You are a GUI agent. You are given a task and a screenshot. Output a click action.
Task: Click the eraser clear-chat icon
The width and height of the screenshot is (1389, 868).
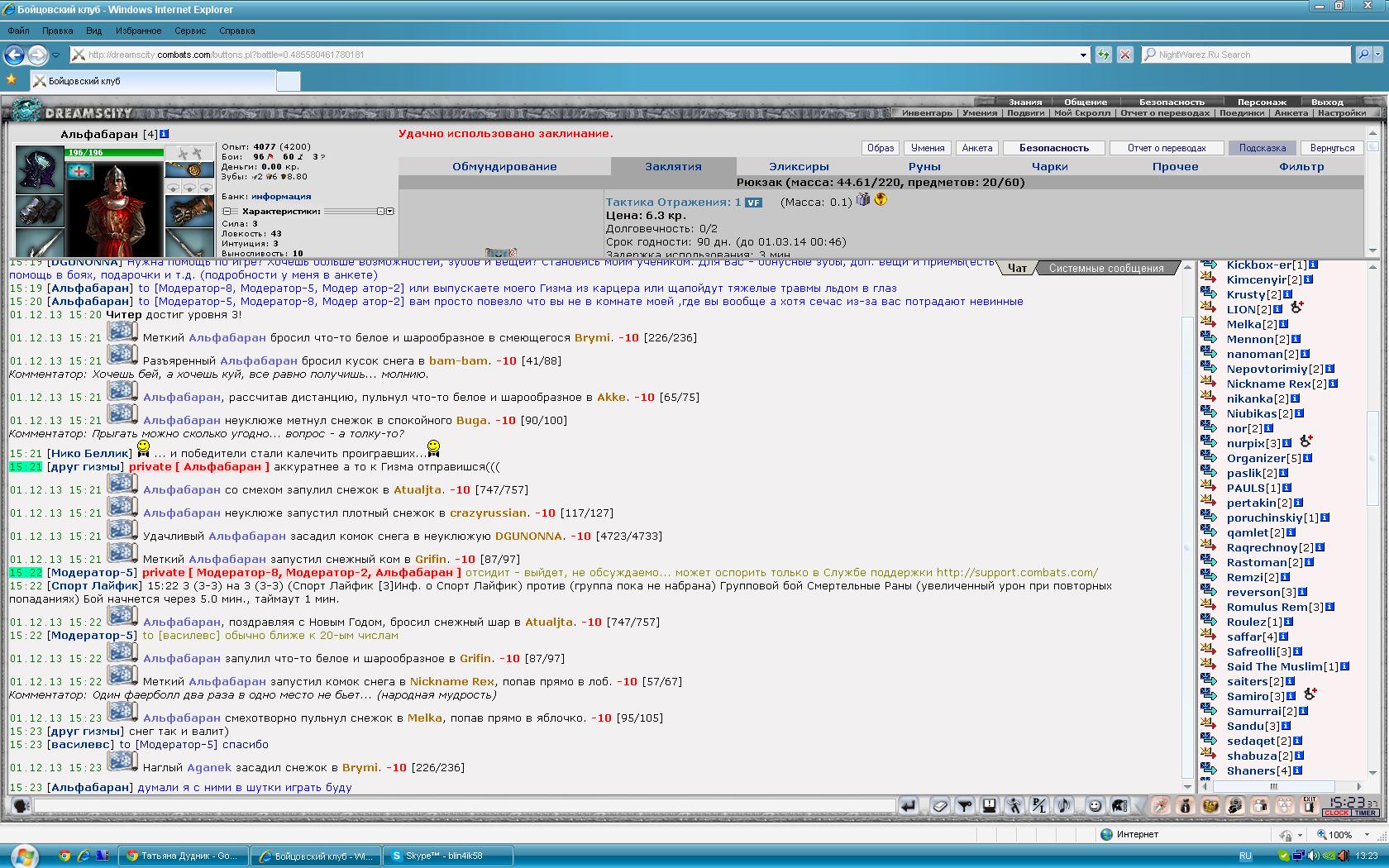click(x=941, y=806)
